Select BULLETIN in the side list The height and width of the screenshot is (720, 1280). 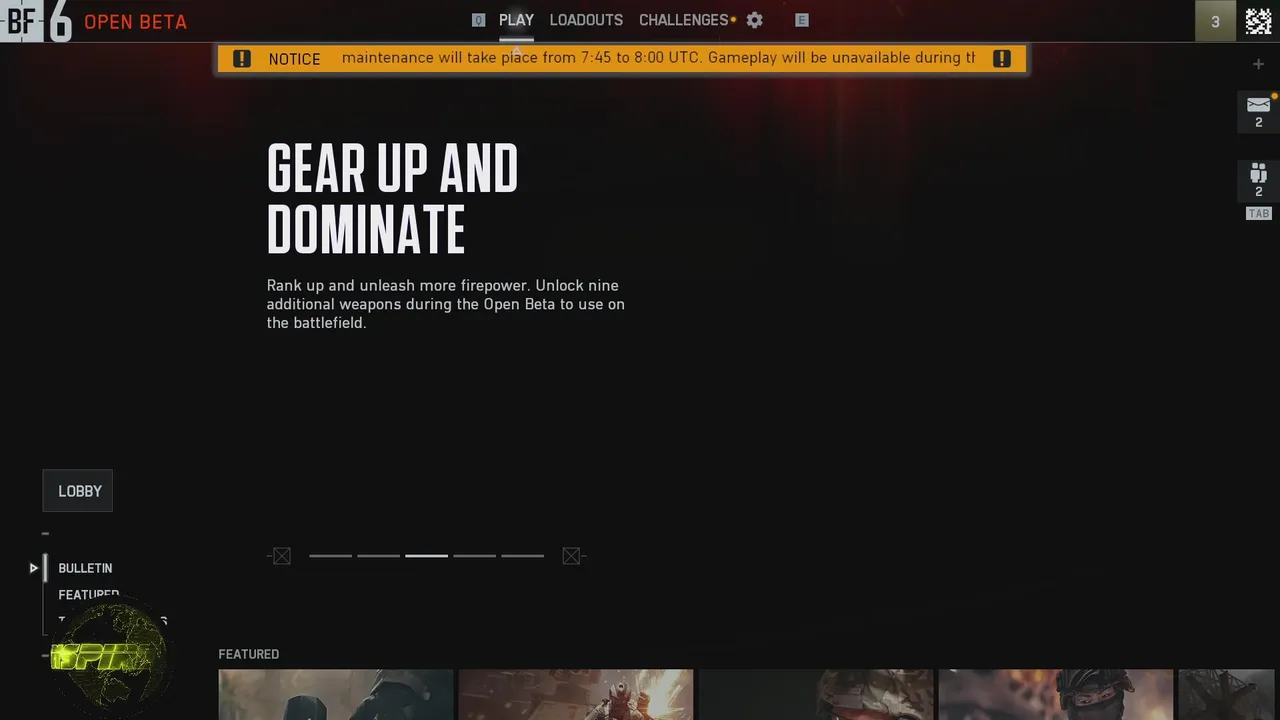coord(85,568)
